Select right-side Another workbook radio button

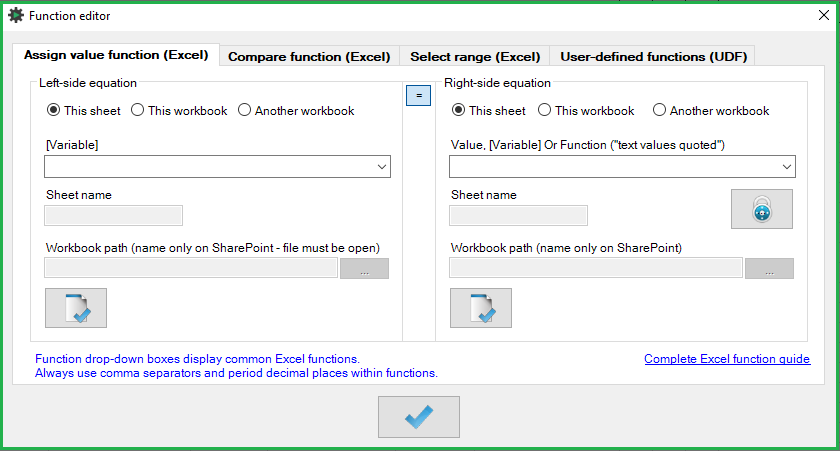tap(659, 110)
